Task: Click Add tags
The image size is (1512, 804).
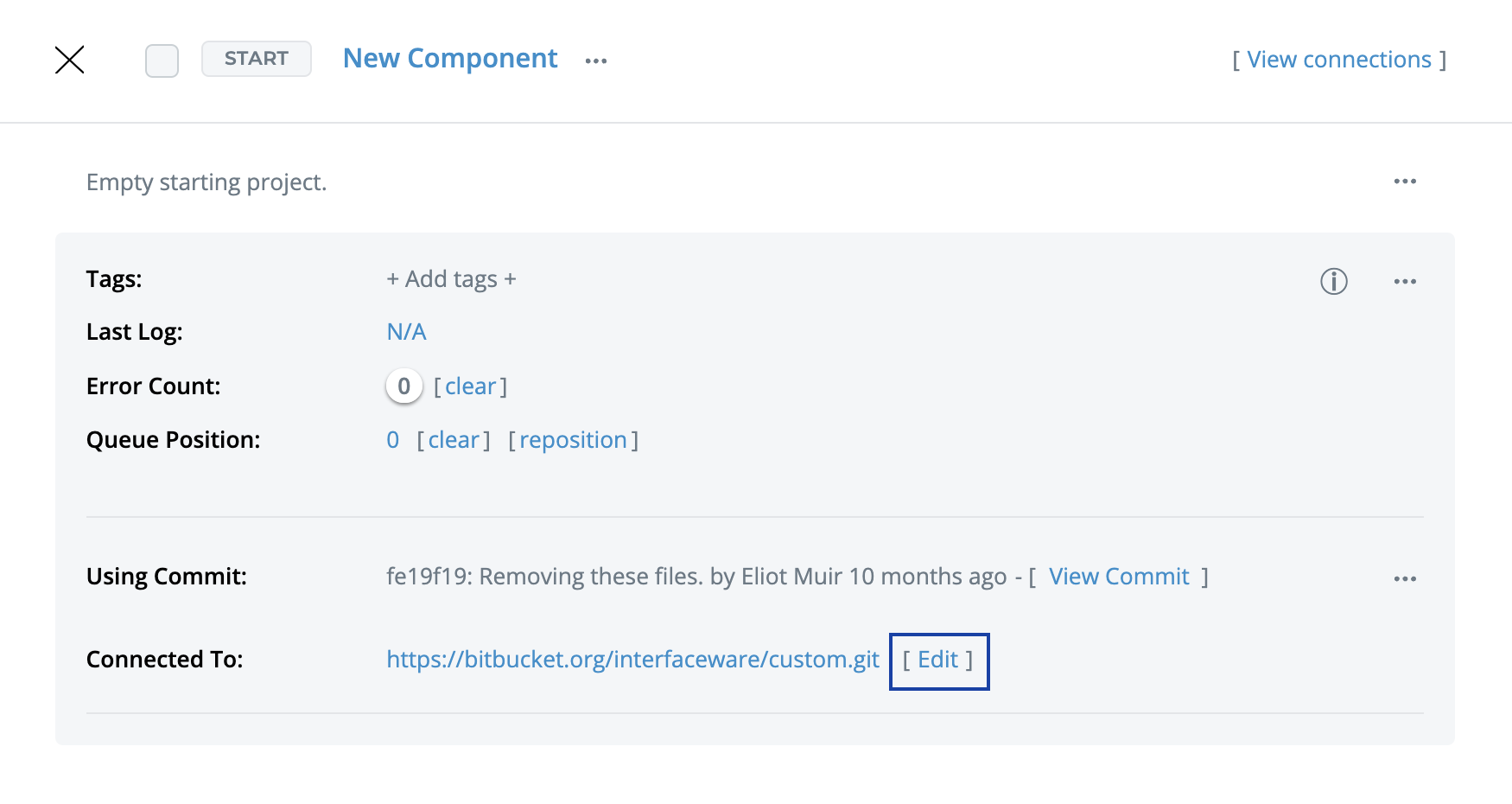Action: click(451, 278)
